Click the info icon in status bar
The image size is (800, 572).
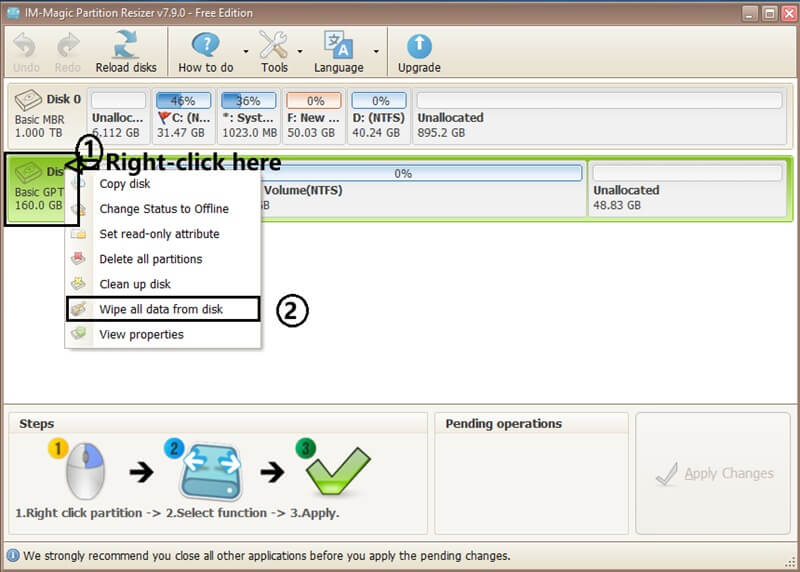coord(13,556)
